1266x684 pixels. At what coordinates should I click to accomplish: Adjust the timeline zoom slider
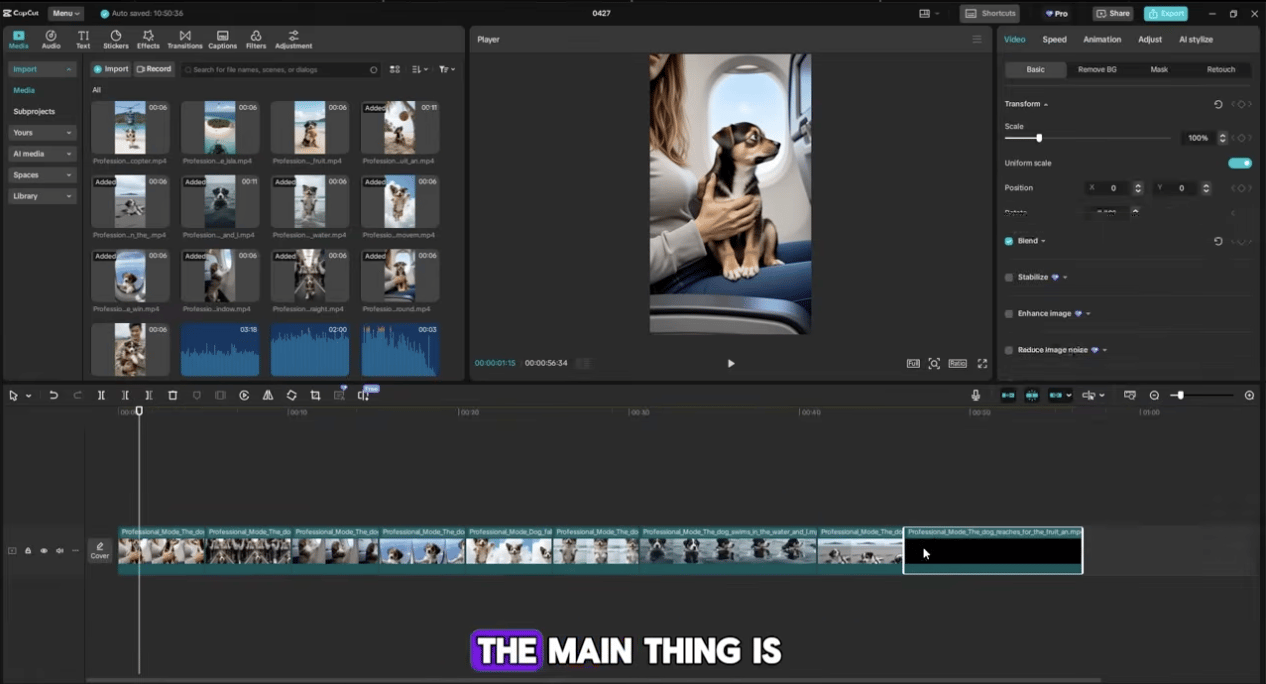pyautogui.click(x=1180, y=395)
